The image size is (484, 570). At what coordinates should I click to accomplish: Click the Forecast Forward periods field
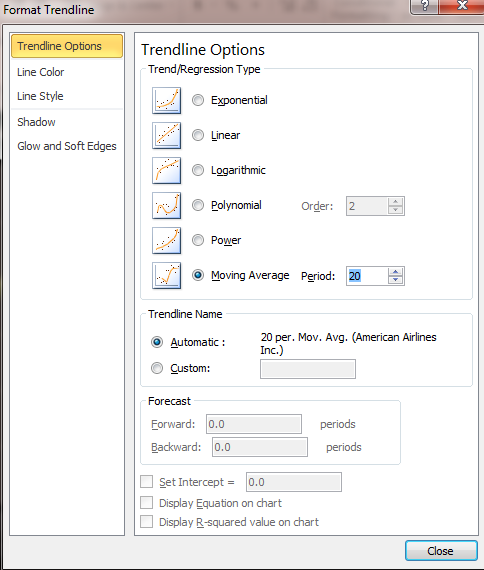[254, 424]
